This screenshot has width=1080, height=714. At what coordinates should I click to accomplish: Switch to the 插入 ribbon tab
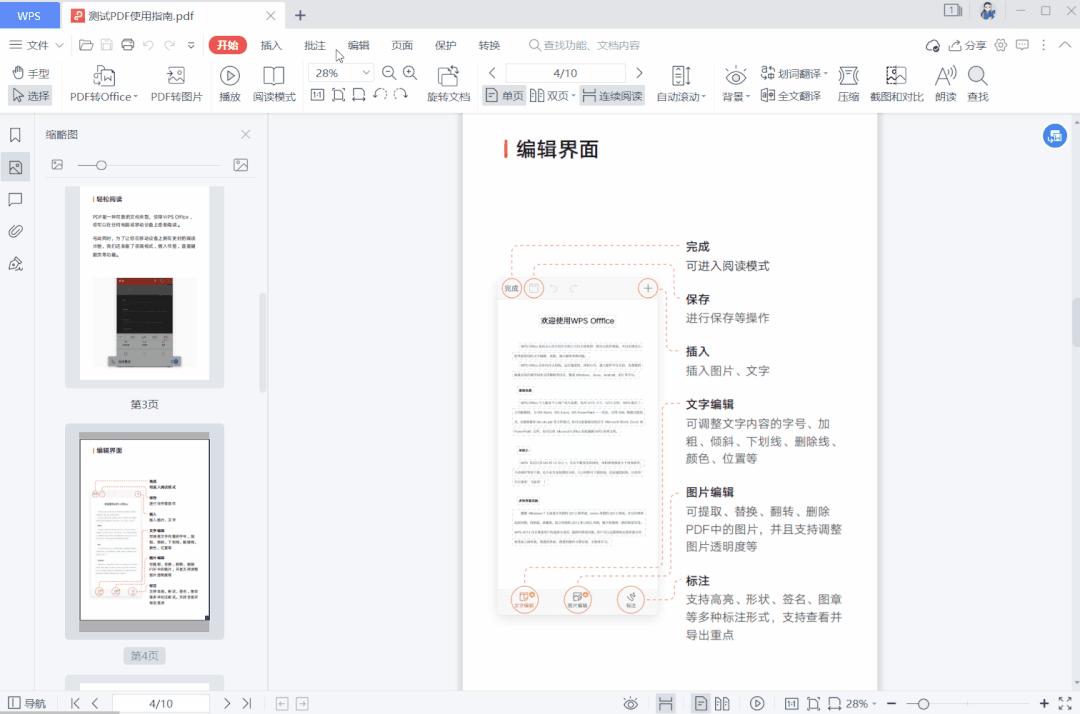pyautogui.click(x=269, y=45)
